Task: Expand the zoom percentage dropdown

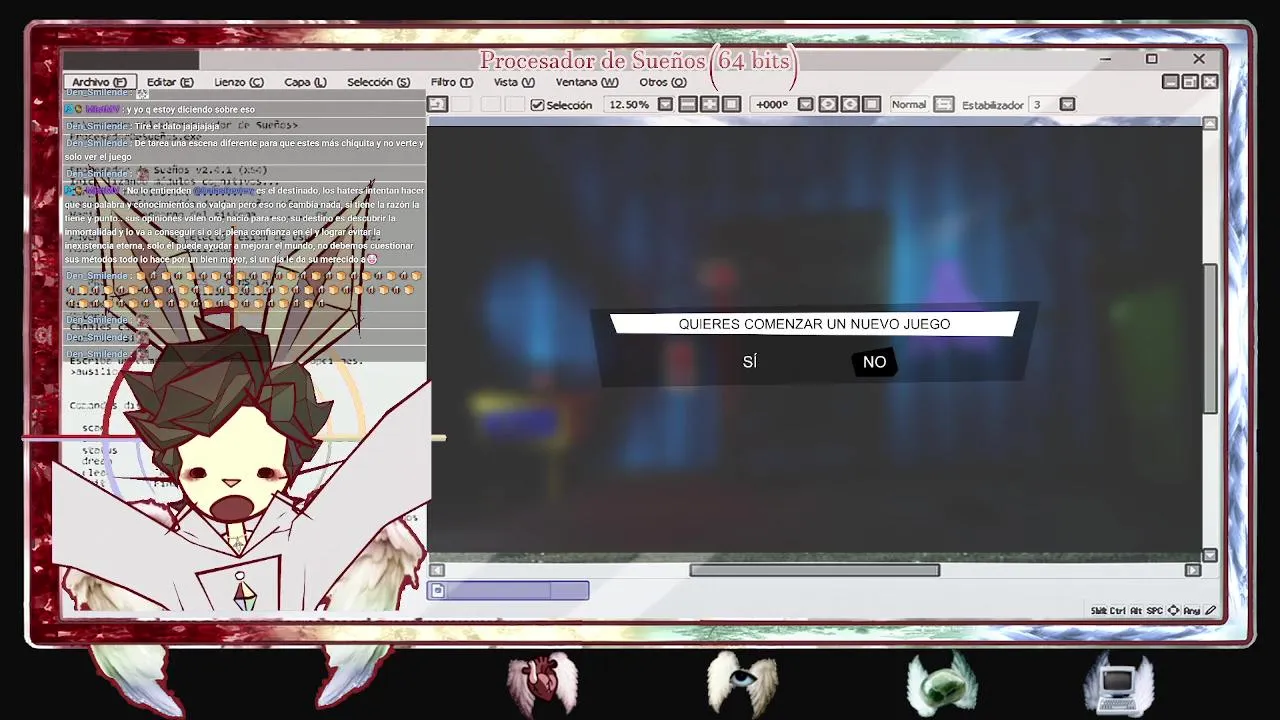Action: point(665,105)
